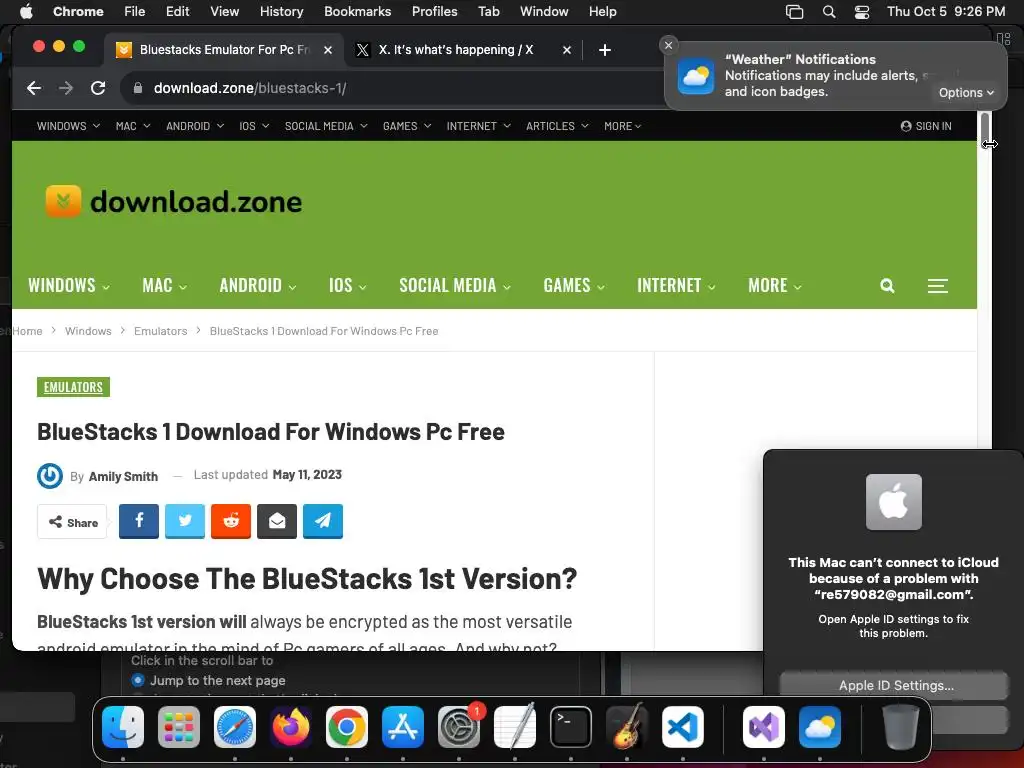Share article on Facebook

[x=138, y=521]
